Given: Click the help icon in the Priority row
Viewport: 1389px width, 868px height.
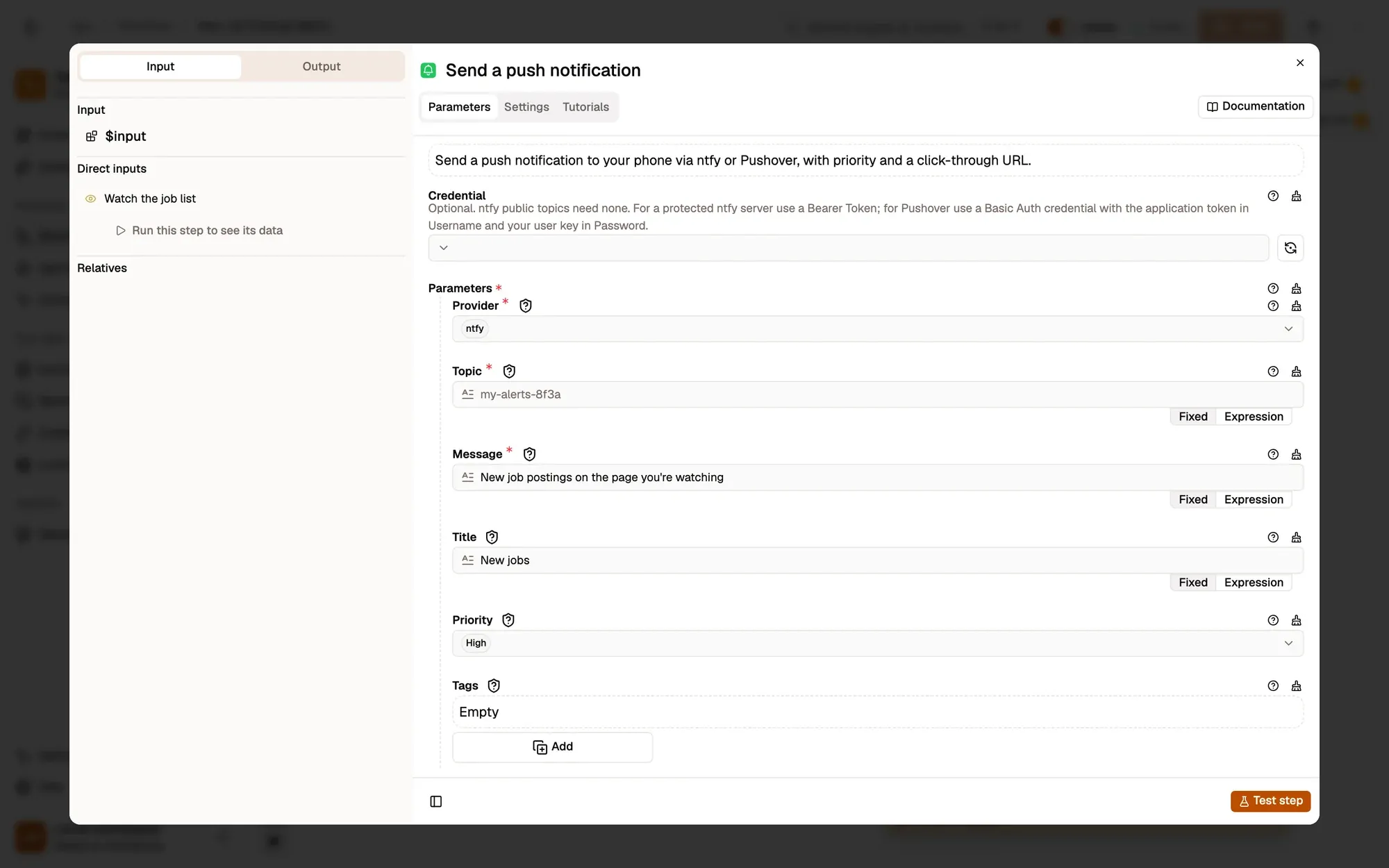Looking at the screenshot, I should [x=1273, y=620].
